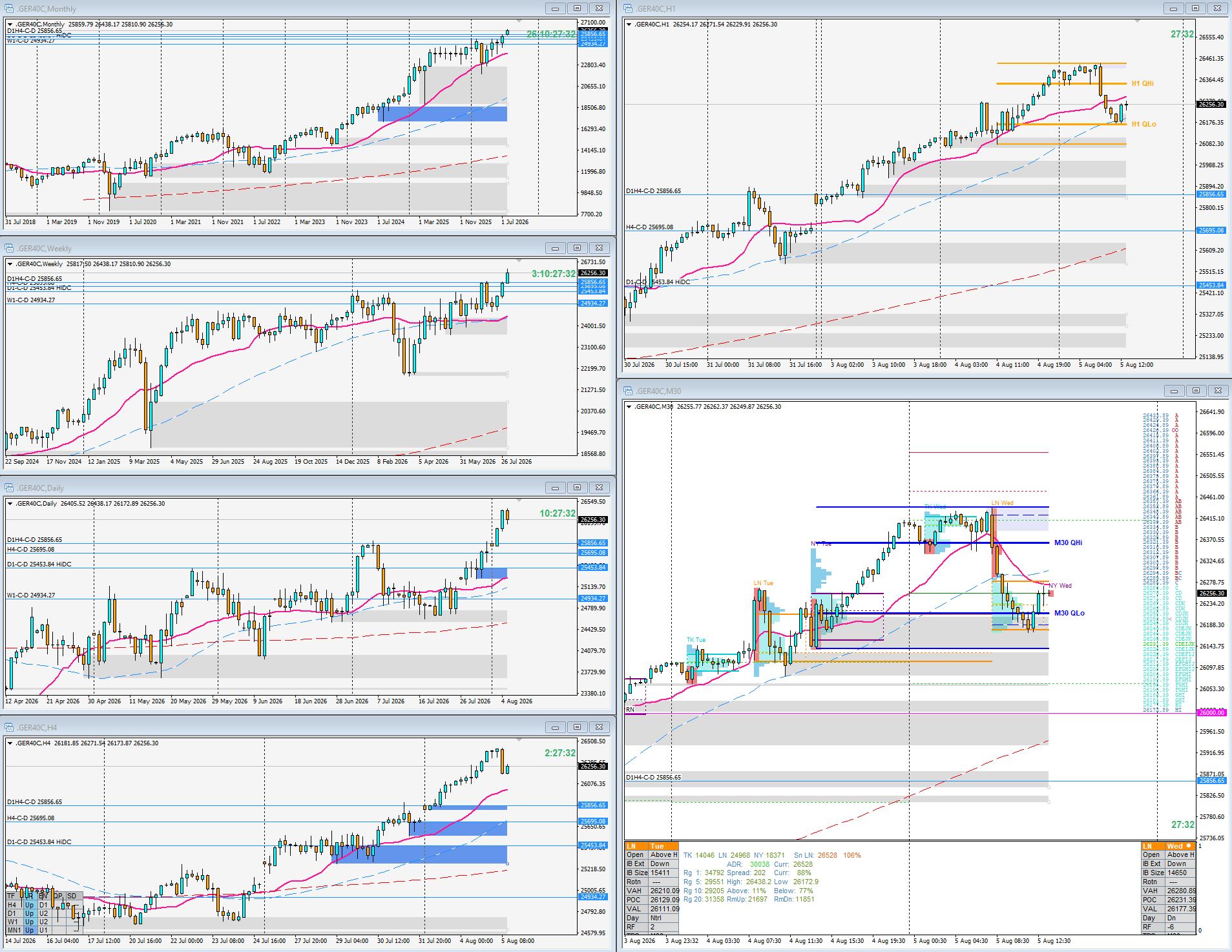Maximize the GER40C Monthly chart window
This screenshot has height=952, width=1232.
tap(577, 8)
